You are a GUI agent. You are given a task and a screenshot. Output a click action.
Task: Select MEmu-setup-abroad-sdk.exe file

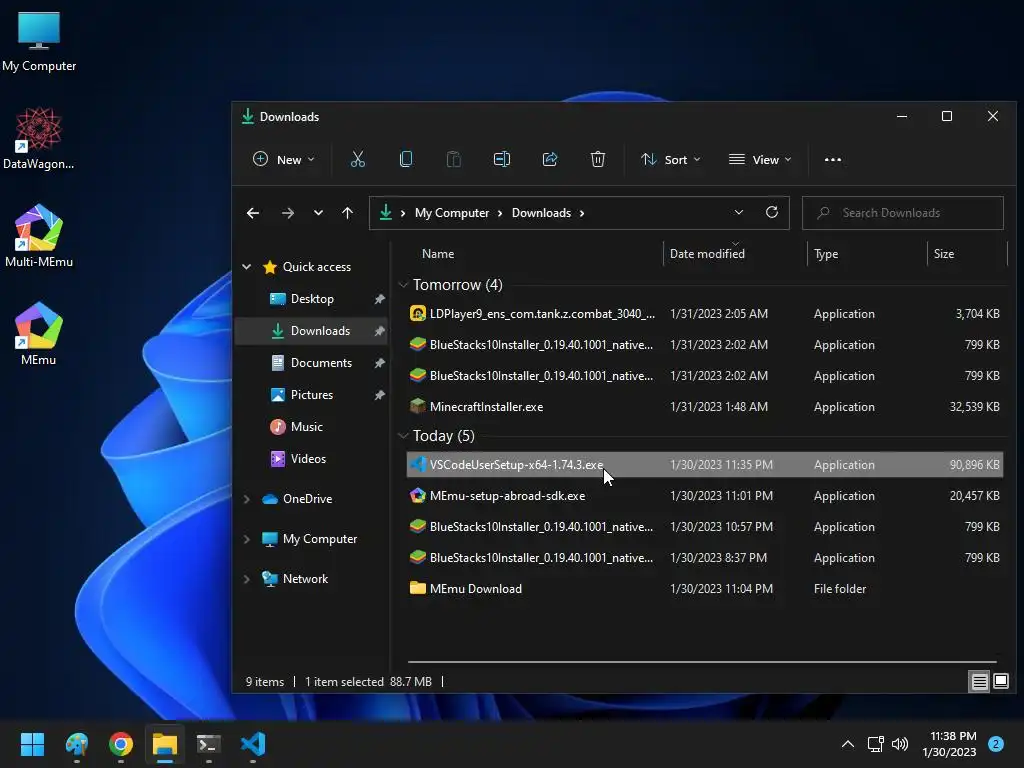tap(705, 496)
